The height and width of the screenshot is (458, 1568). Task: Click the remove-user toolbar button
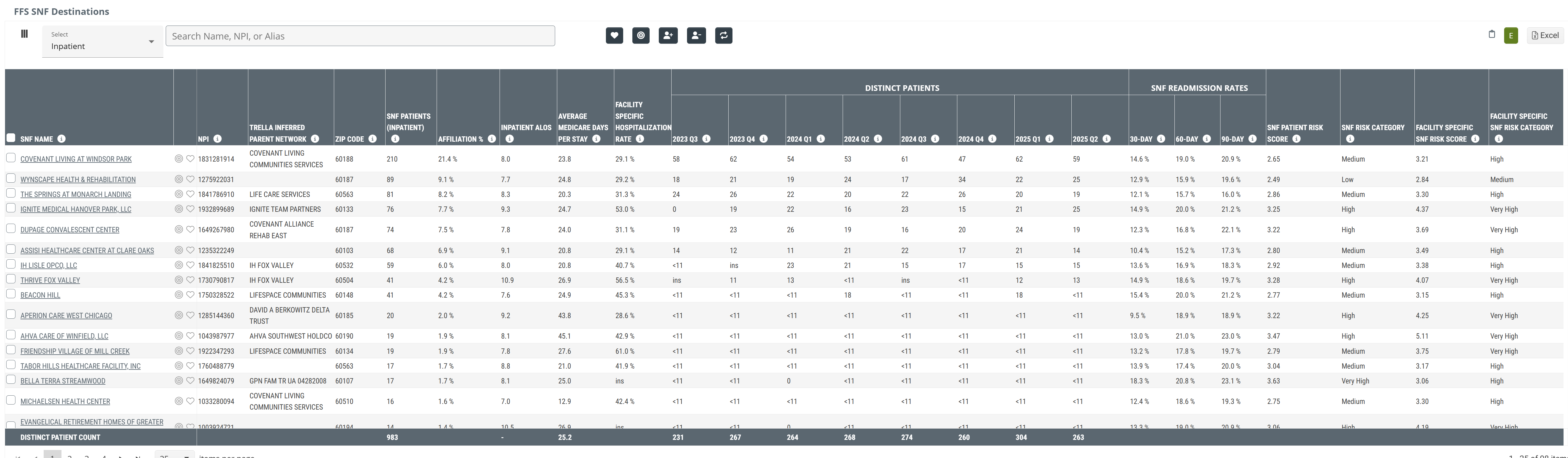coord(696,36)
